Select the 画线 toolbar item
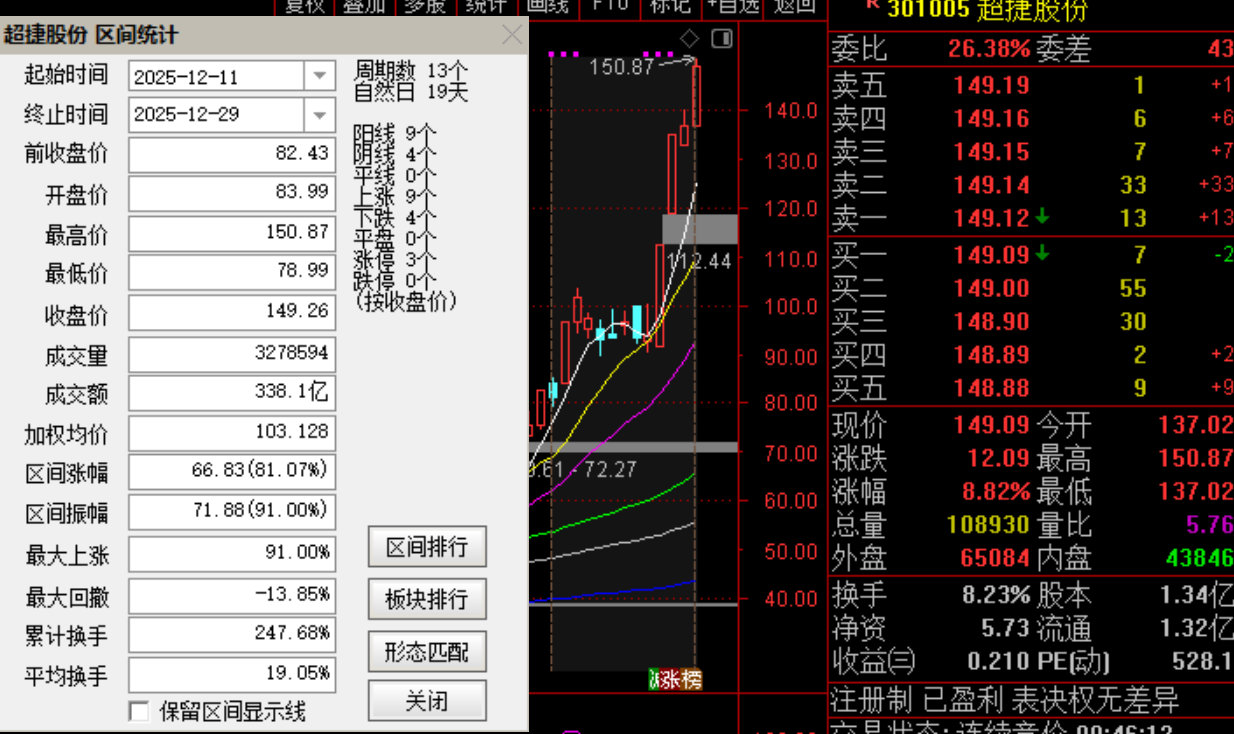 click(x=548, y=5)
